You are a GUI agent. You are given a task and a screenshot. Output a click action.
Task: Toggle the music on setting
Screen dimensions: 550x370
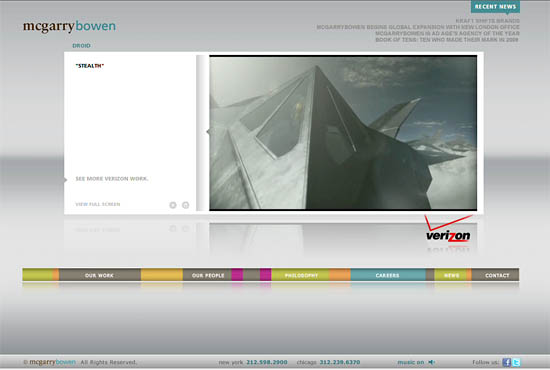tap(410, 362)
